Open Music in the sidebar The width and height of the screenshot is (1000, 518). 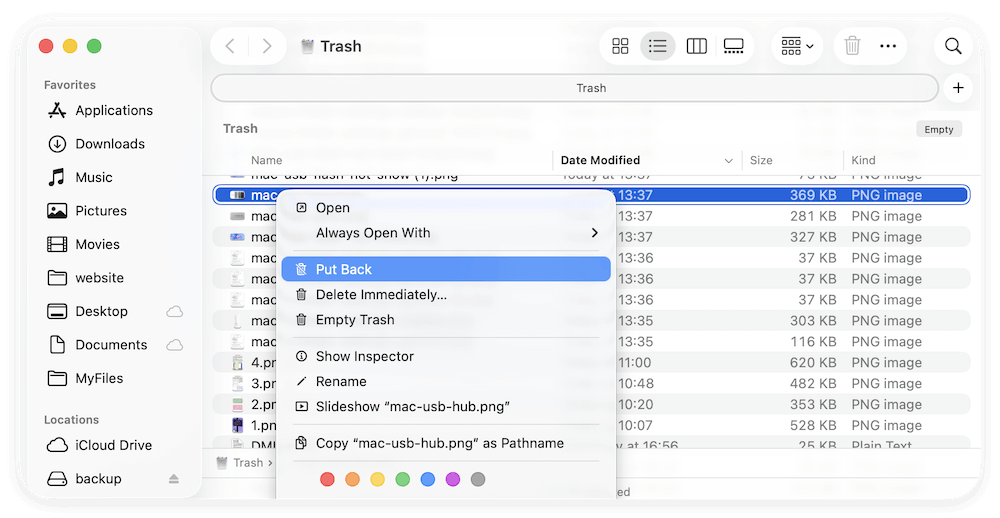(80, 177)
